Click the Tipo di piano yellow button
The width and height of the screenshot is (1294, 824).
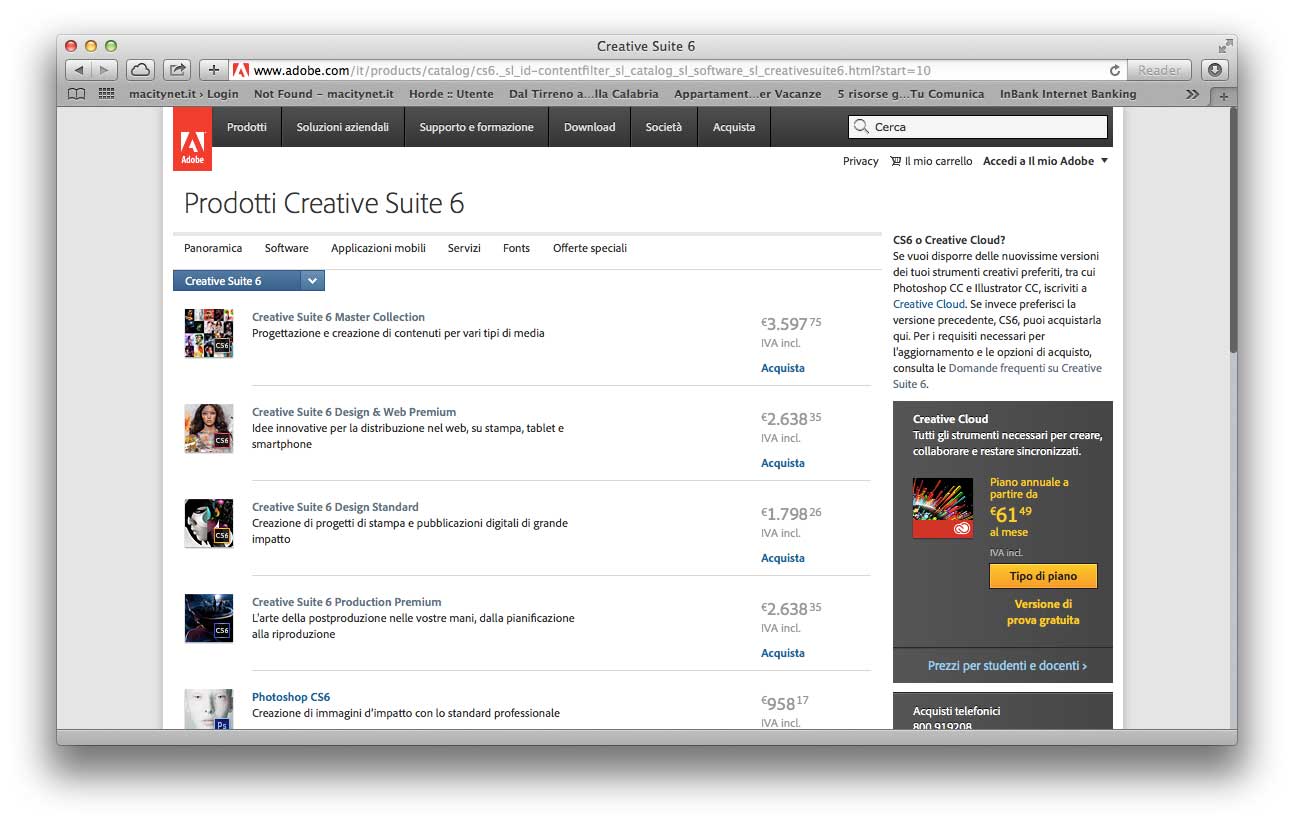(1043, 576)
